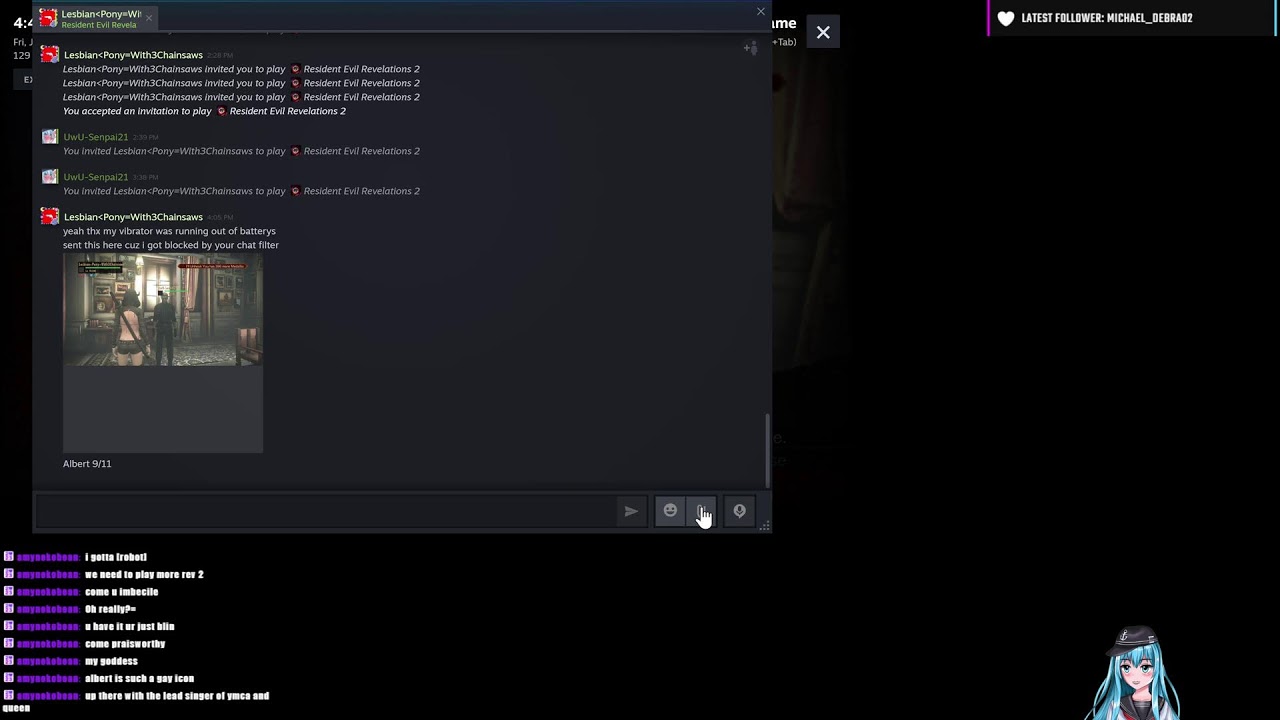Click Lesbian<Pony=With3Chainsaws name at 4:05 PM
This screenshot has height=720, width=1280.
point(133,217)
